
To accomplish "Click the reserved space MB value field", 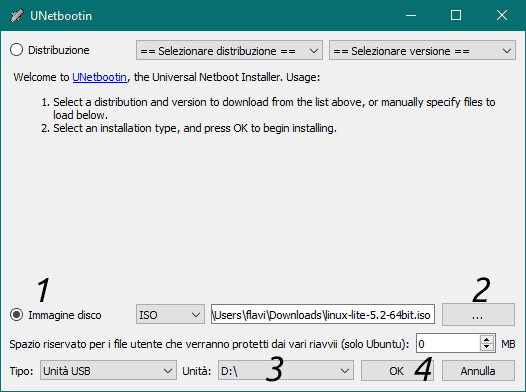I will pos(448,343).
